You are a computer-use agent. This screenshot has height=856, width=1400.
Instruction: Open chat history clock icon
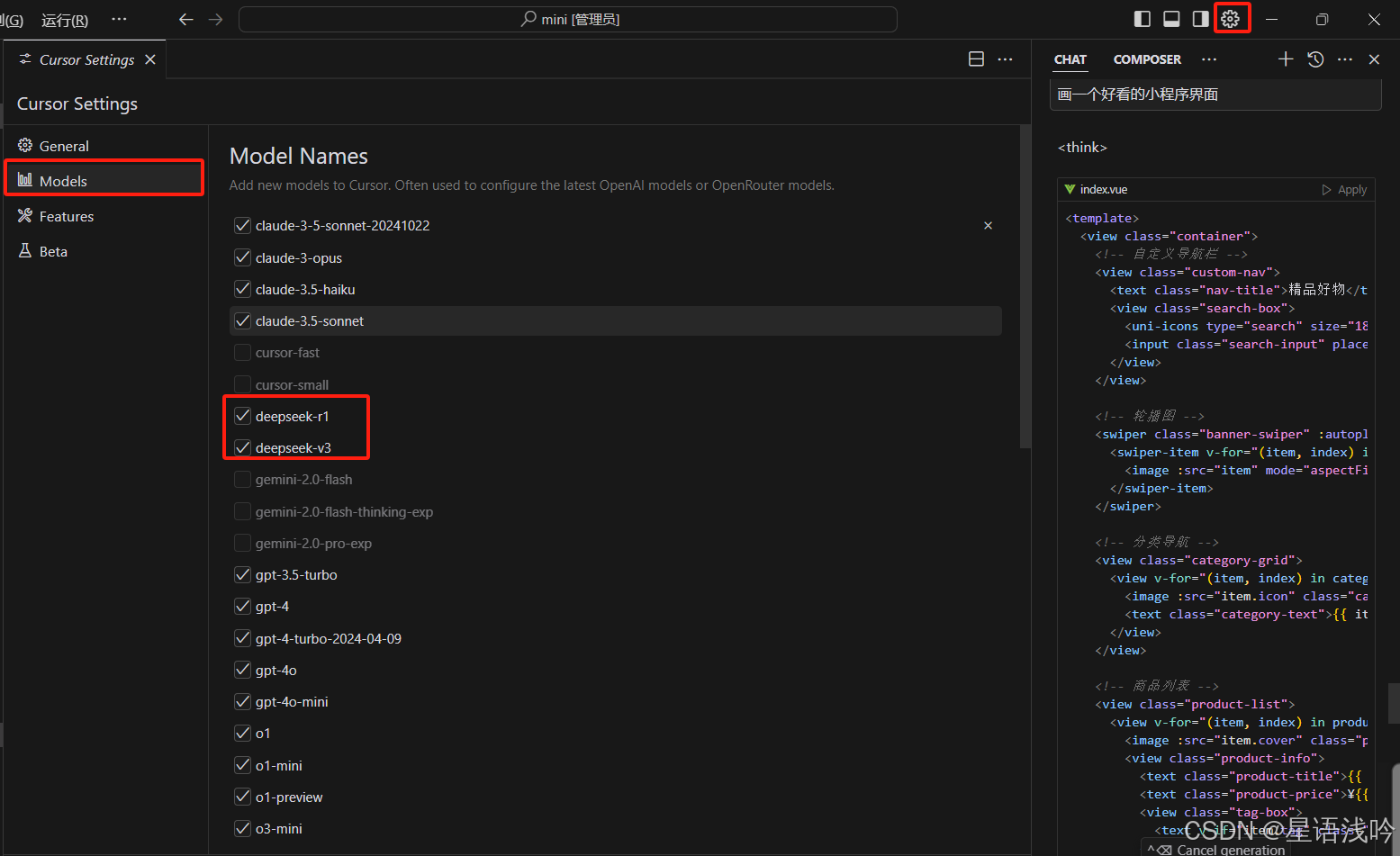click(x=1315, y=59)
